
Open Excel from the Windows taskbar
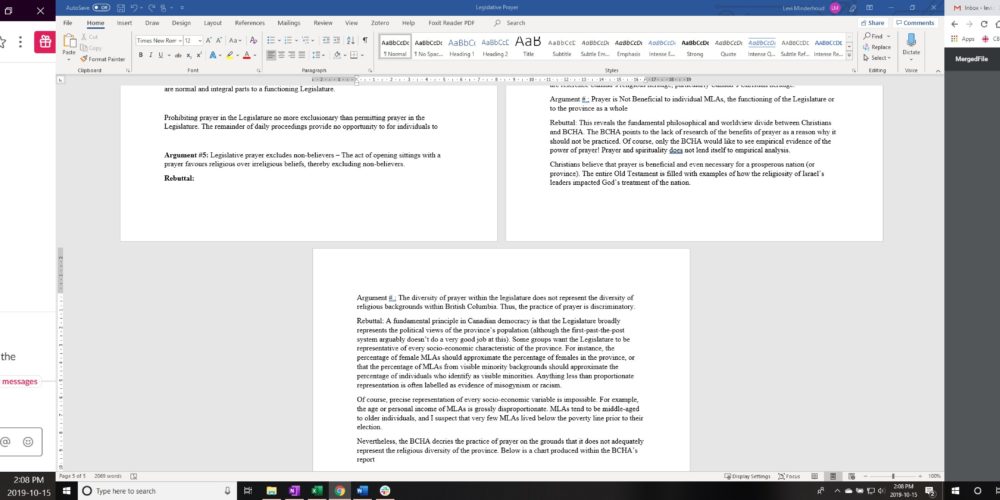[x=318, y=491]
